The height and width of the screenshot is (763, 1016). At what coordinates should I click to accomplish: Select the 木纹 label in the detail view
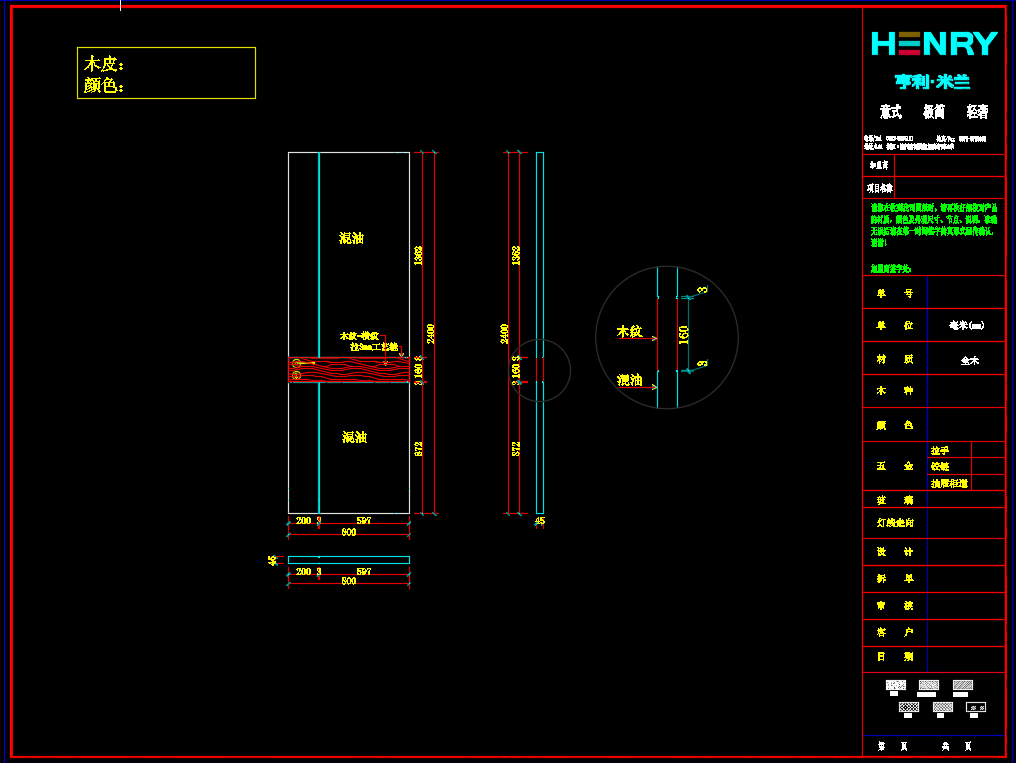pos(629,331)
